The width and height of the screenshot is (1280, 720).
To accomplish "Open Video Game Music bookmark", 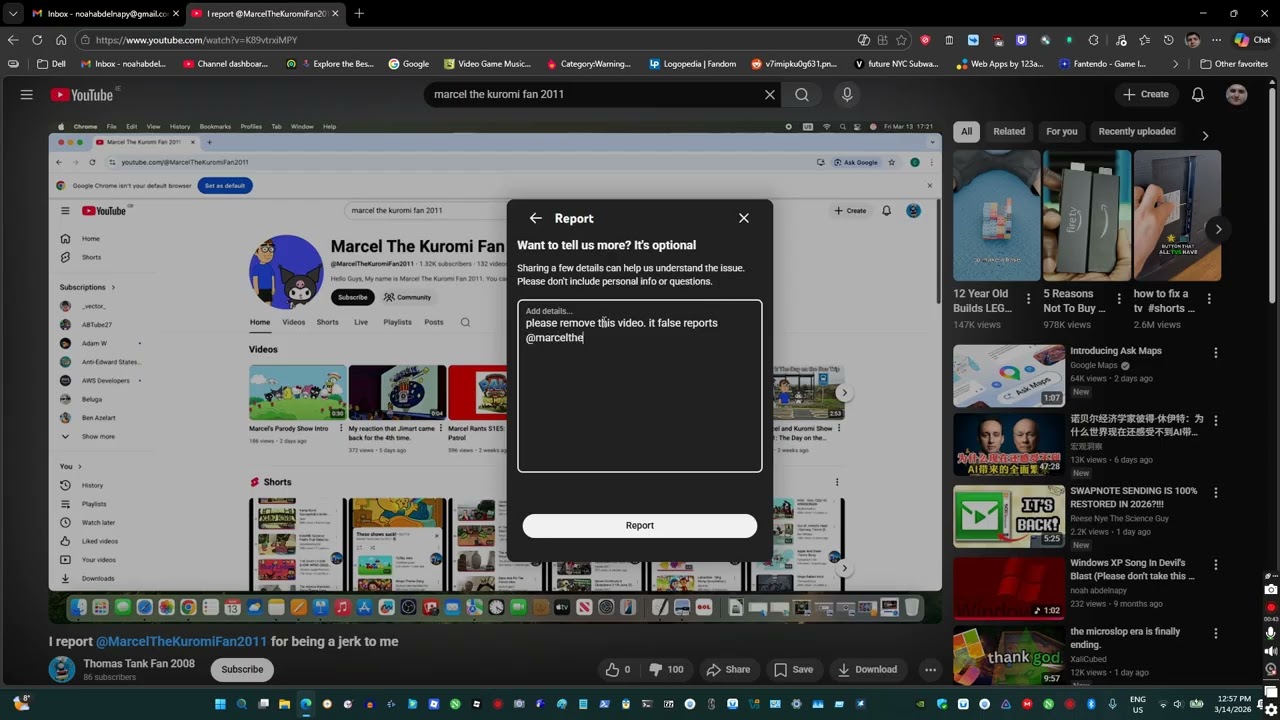I will coord(487,64).
